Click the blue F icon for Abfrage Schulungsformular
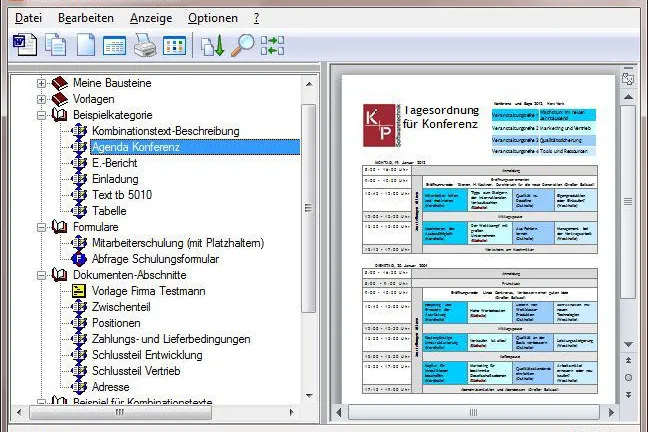 click(x=79, y=259)
